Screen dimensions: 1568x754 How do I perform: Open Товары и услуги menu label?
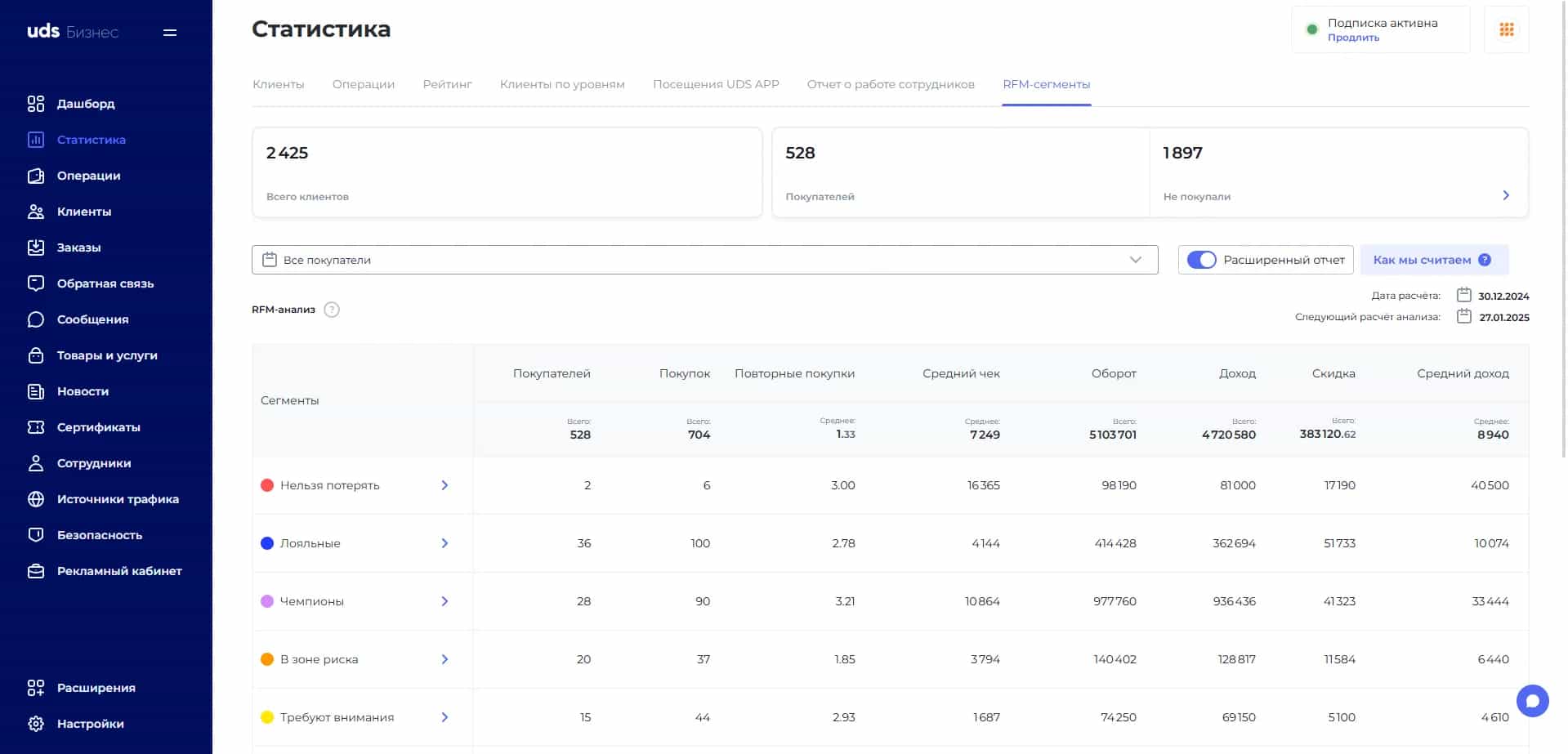click(107, 355)
